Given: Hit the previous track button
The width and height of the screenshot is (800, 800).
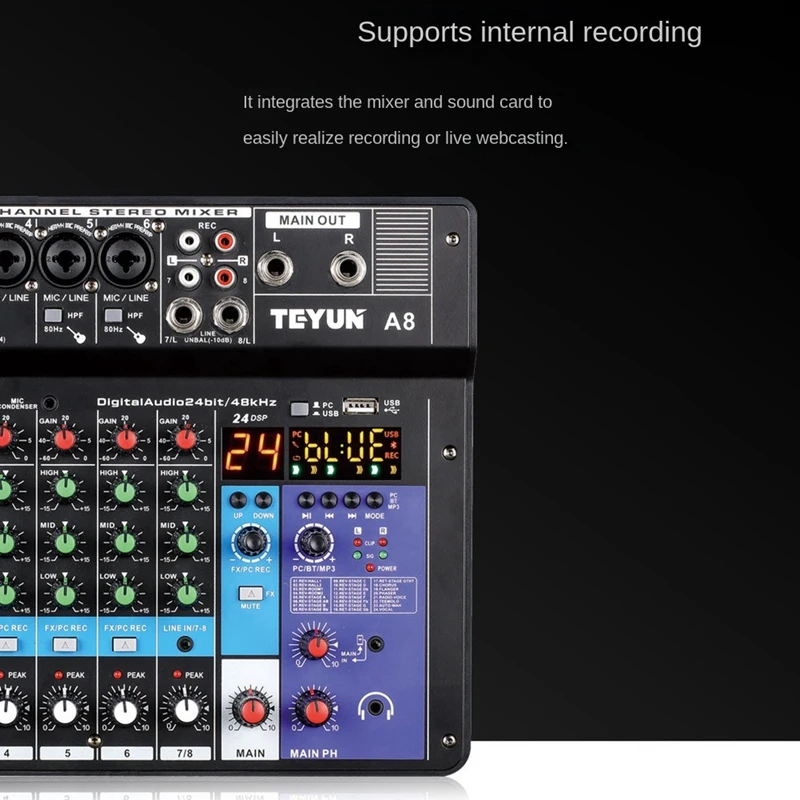Looking at the screenshot, I should click(329, 500).
